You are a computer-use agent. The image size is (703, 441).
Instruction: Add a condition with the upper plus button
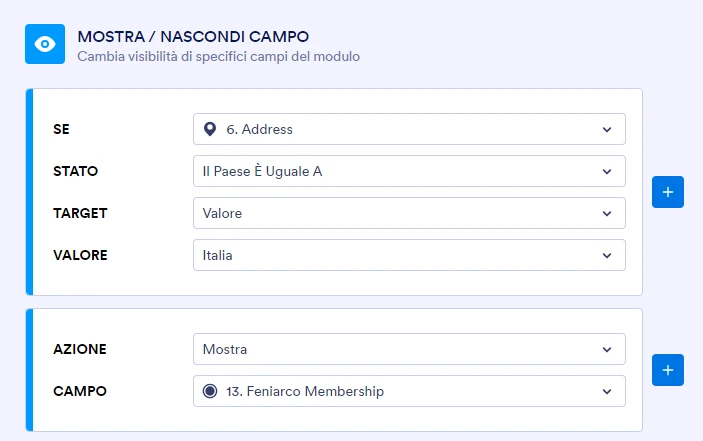[667, 192]
